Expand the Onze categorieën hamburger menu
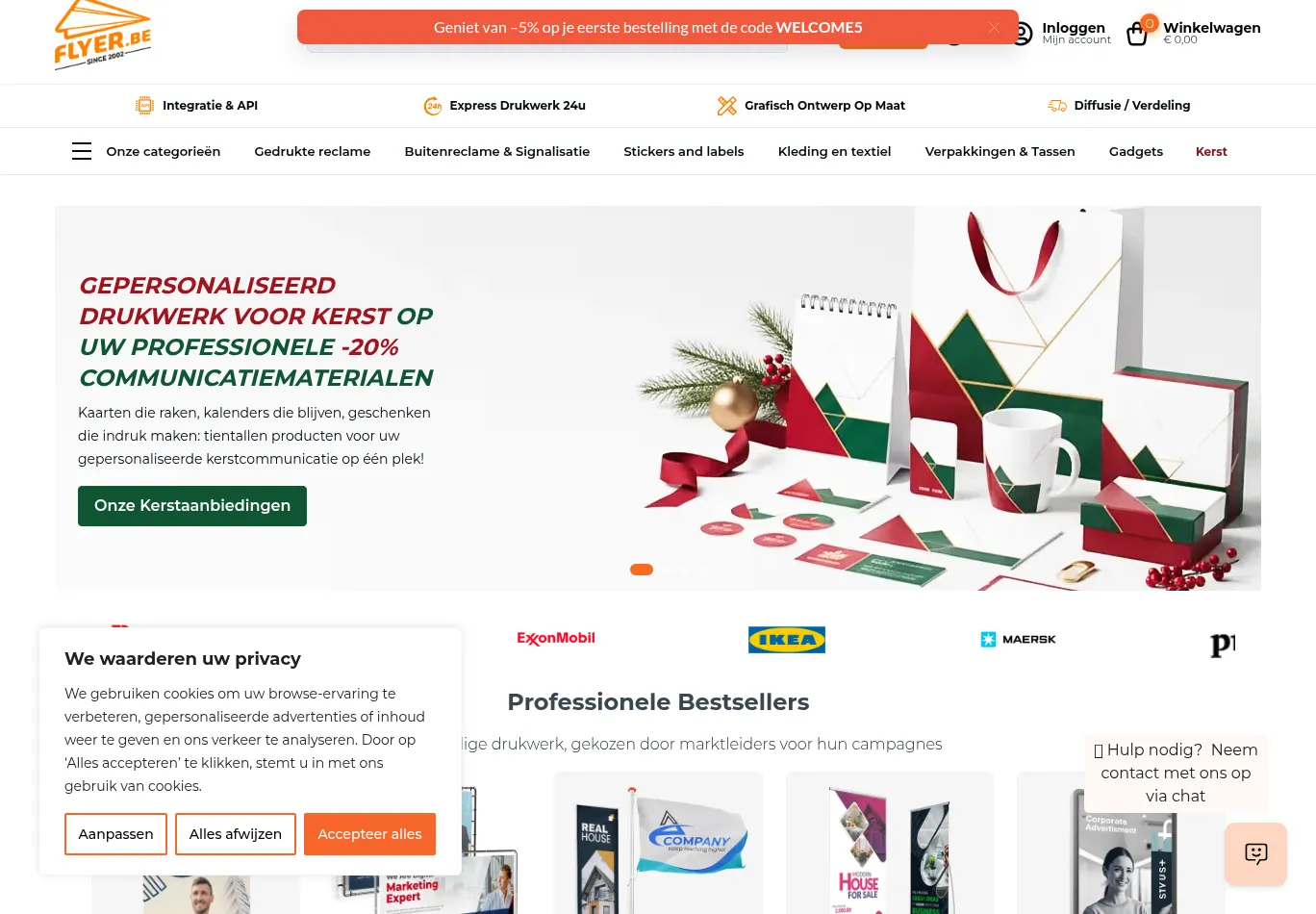Viewport: 1316px width, 914px height. click(x=82, y=151)
